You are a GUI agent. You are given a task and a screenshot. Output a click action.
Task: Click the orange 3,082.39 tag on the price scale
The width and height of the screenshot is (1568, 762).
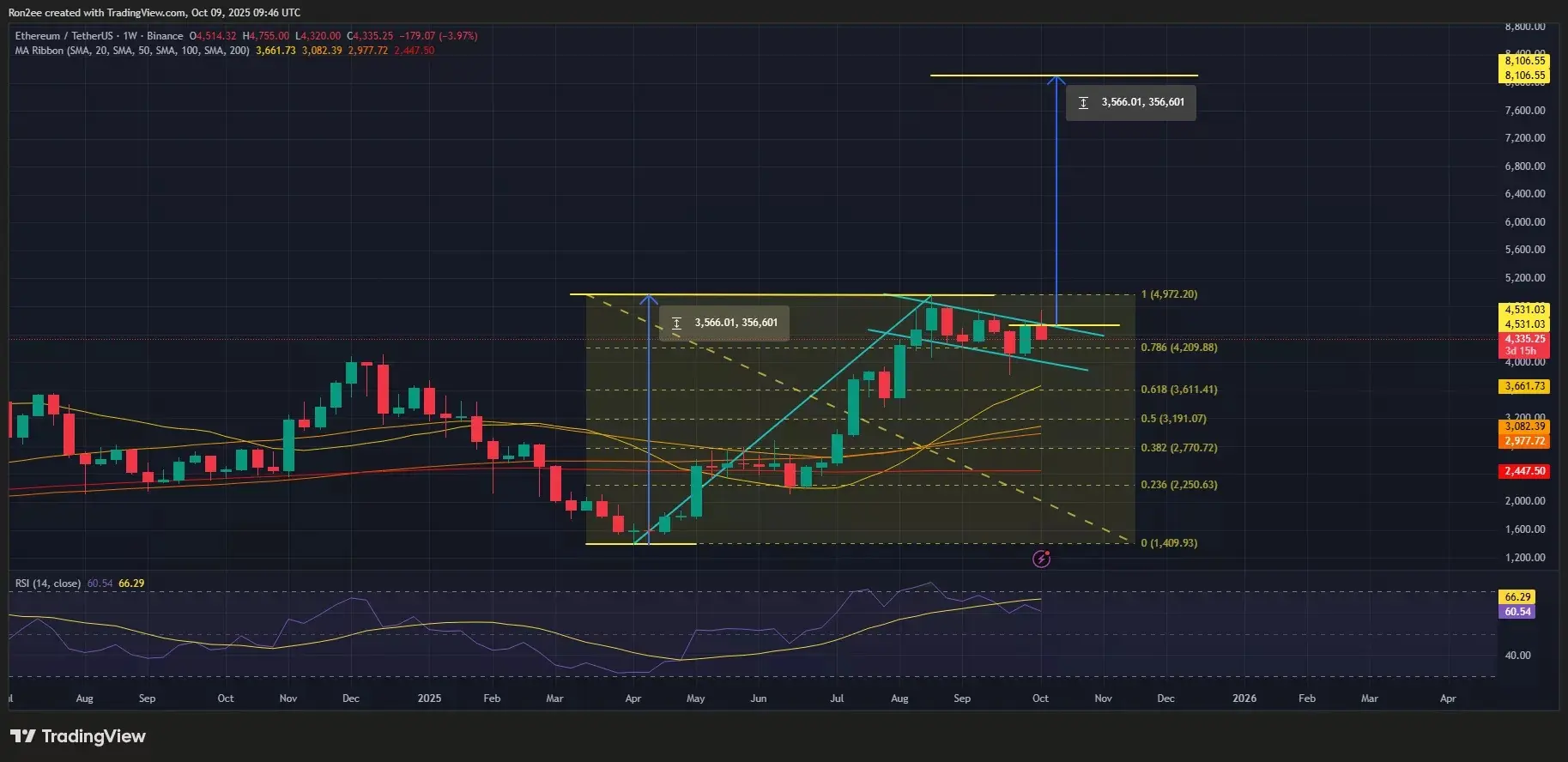click(x=1524, y=426)
